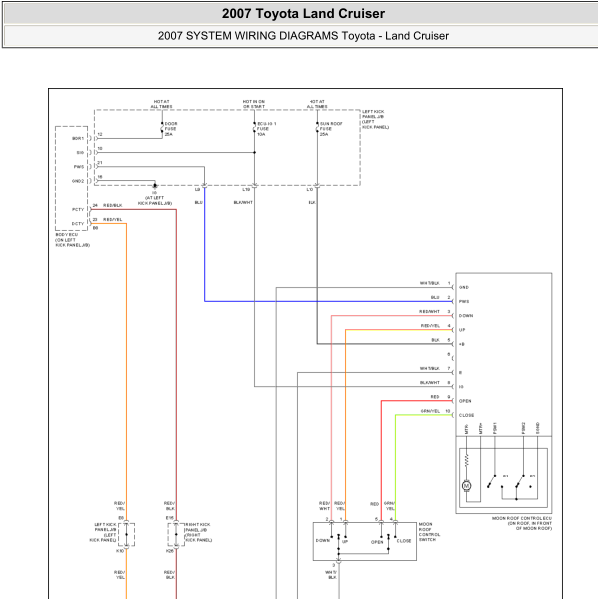Click the 'BLK/WHT' wire label at ECU pin 8

[430, 383]
